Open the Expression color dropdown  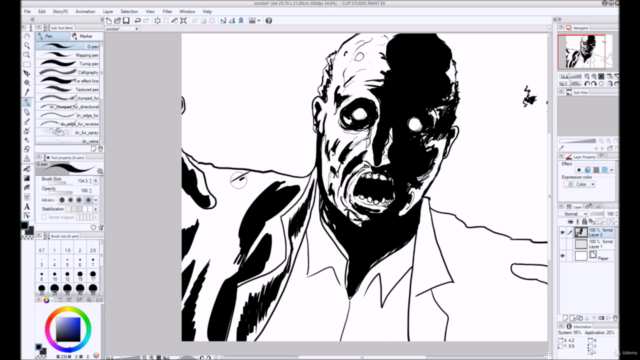(580, 184)
